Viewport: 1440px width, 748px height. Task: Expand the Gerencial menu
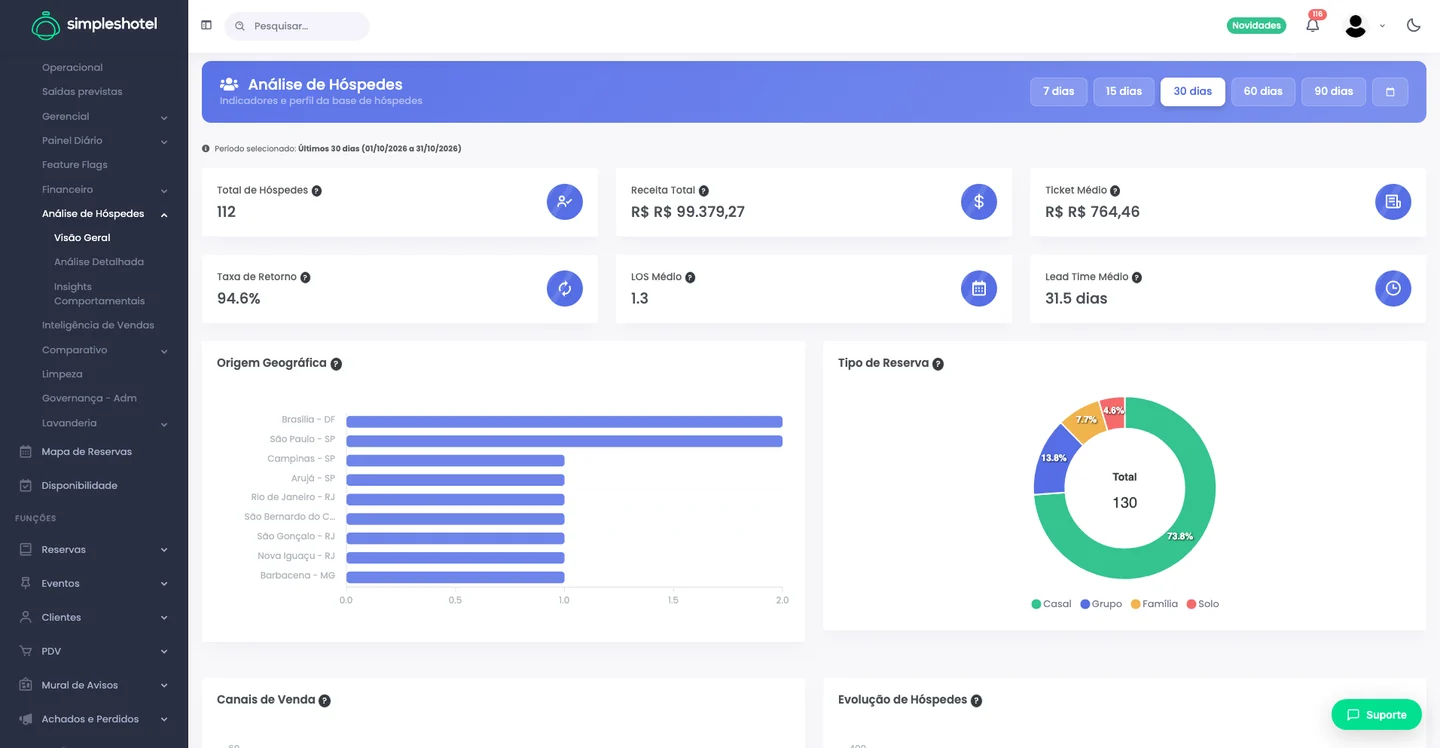click(x=104, y=116)
